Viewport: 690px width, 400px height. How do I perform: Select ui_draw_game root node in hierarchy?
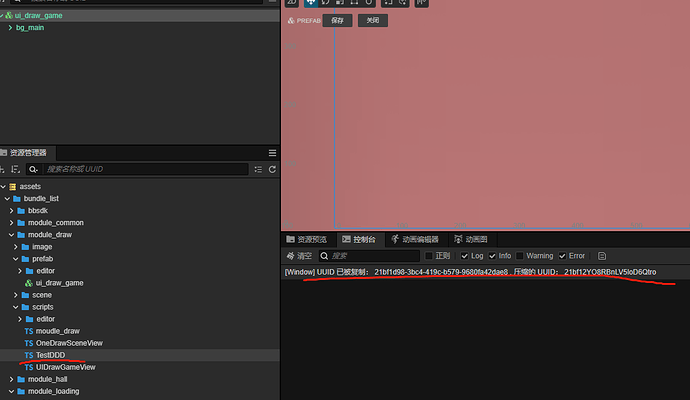pos(139,15)
